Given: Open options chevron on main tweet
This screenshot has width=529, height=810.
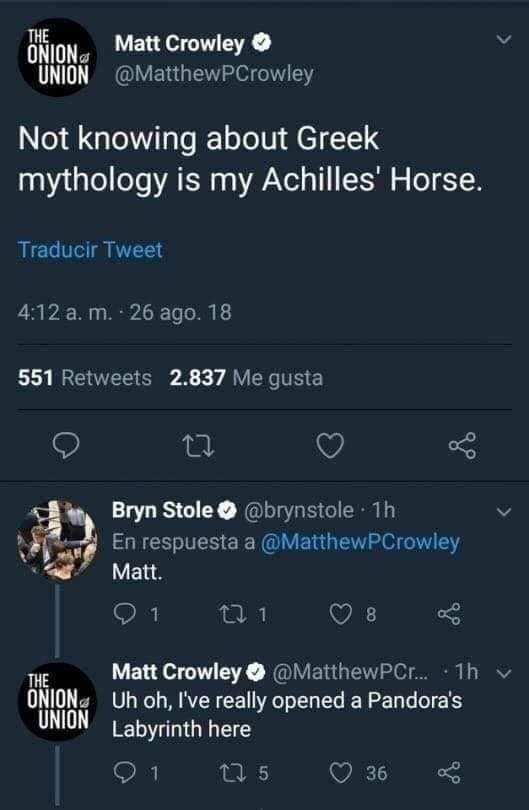Looking at the screenshot, I should point(504,40).
